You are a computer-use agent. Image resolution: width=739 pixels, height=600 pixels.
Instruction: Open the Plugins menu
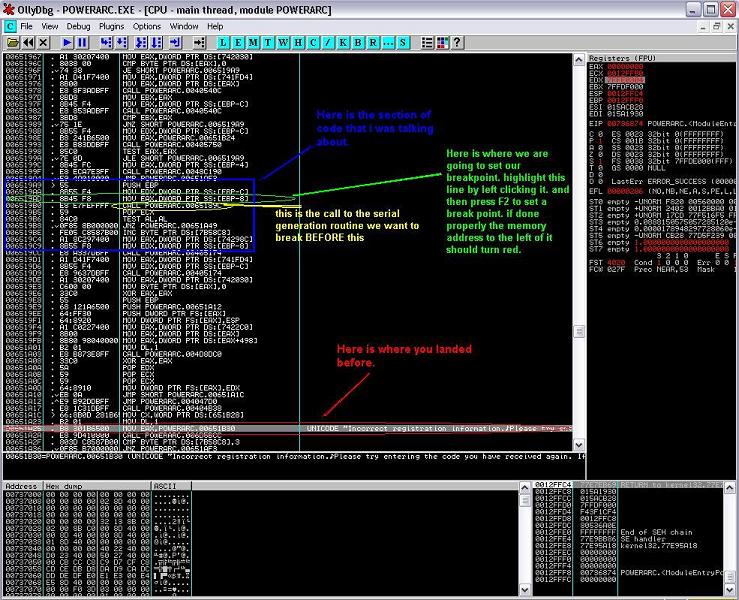coord(111,26)
